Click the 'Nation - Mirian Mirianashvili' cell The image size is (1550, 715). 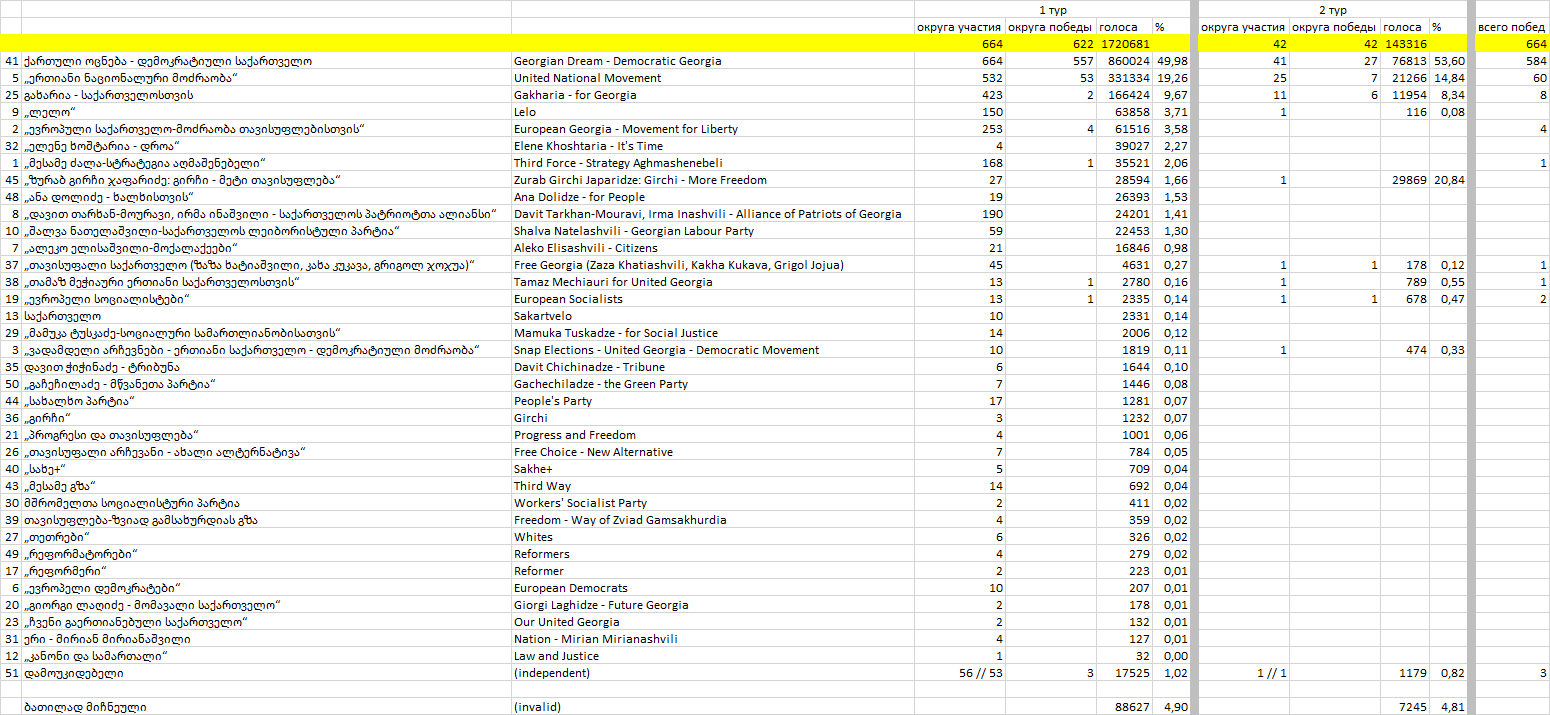[713, 639]
